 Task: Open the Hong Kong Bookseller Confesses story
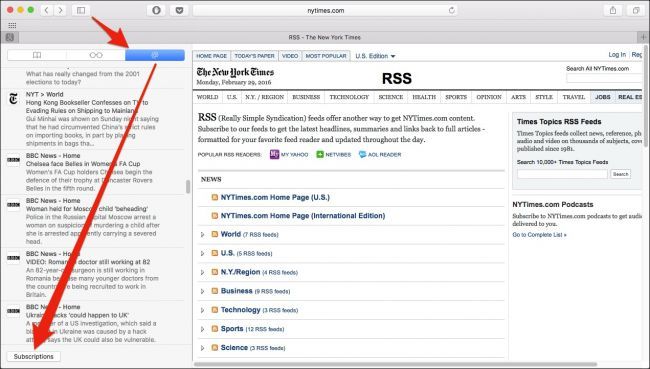pyautogui.click(x=87, y=107)
